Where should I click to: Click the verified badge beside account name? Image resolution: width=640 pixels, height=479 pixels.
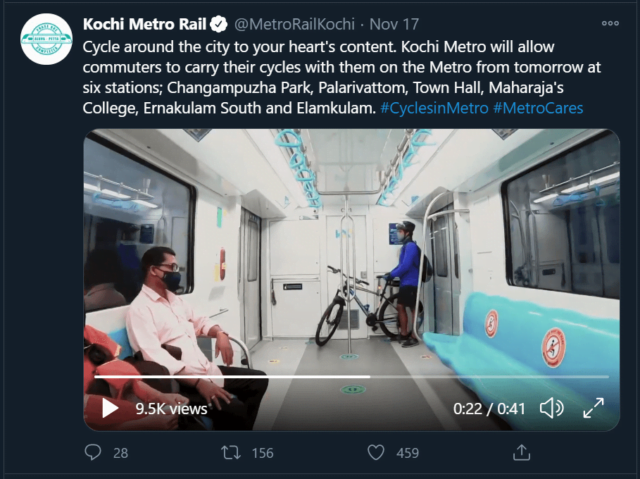(218, 24)
